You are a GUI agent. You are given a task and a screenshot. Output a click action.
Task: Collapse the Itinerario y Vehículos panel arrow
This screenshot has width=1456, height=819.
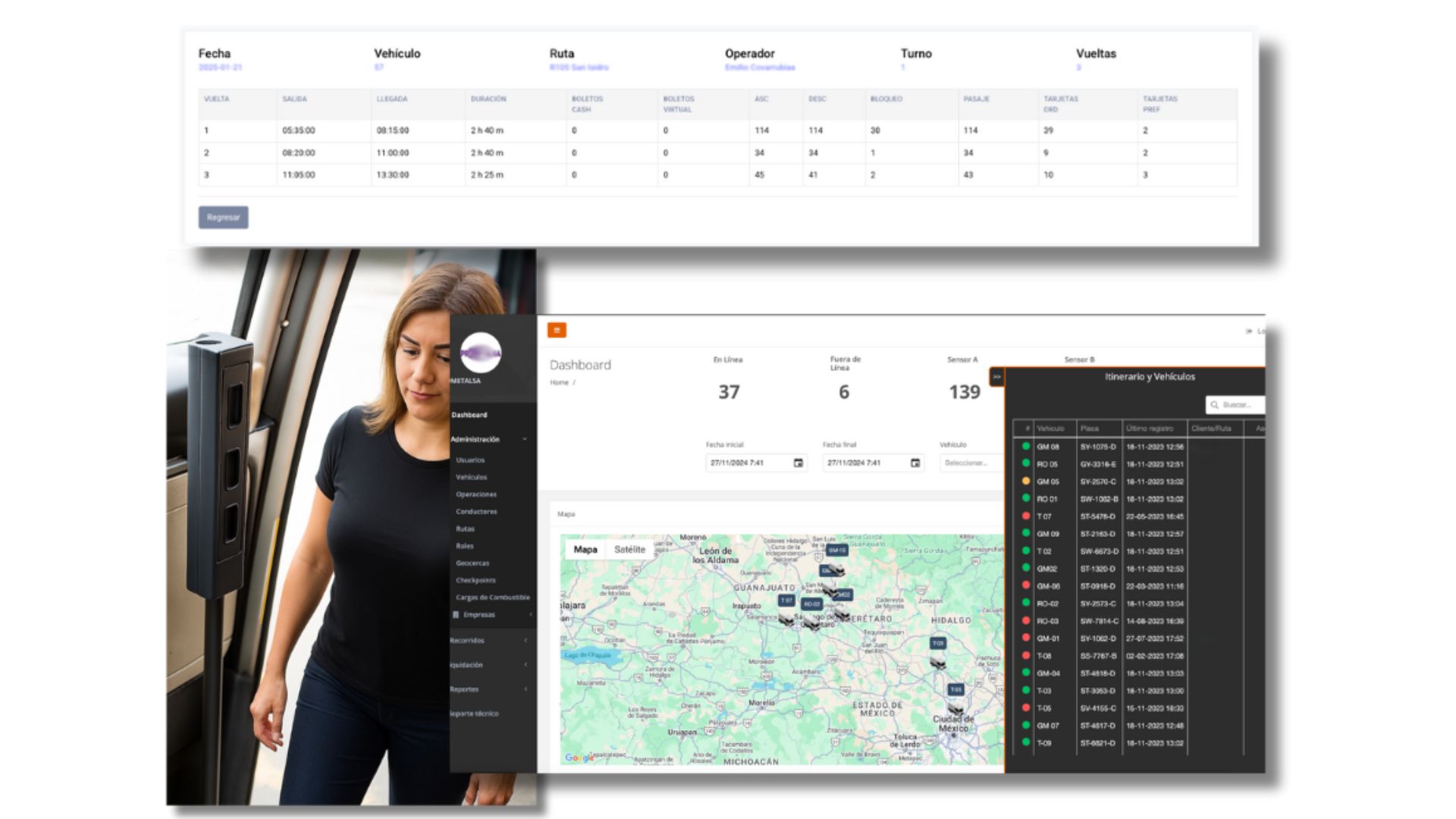997,377
